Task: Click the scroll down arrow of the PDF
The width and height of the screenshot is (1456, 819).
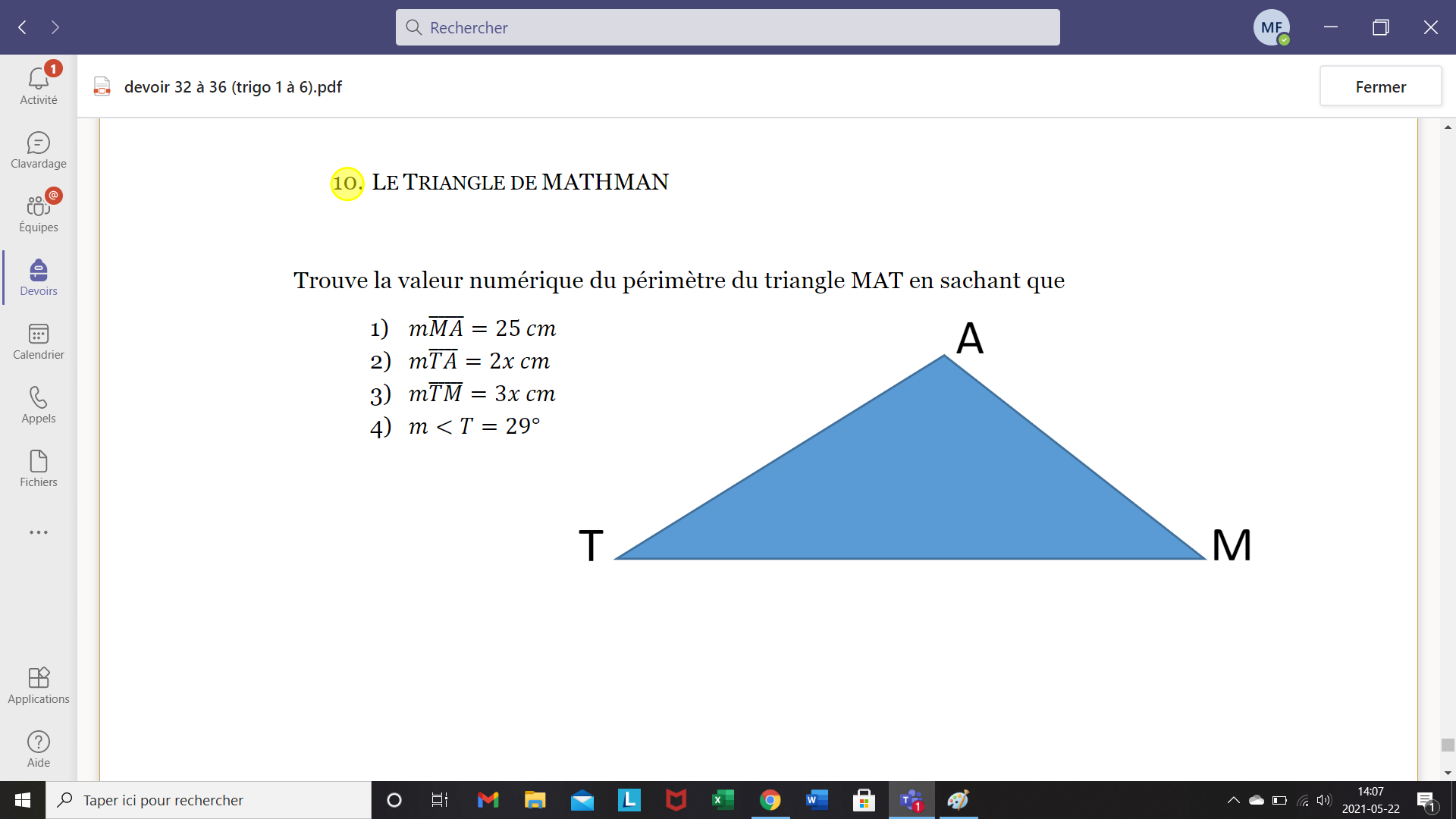Action: pos(1448,773)
